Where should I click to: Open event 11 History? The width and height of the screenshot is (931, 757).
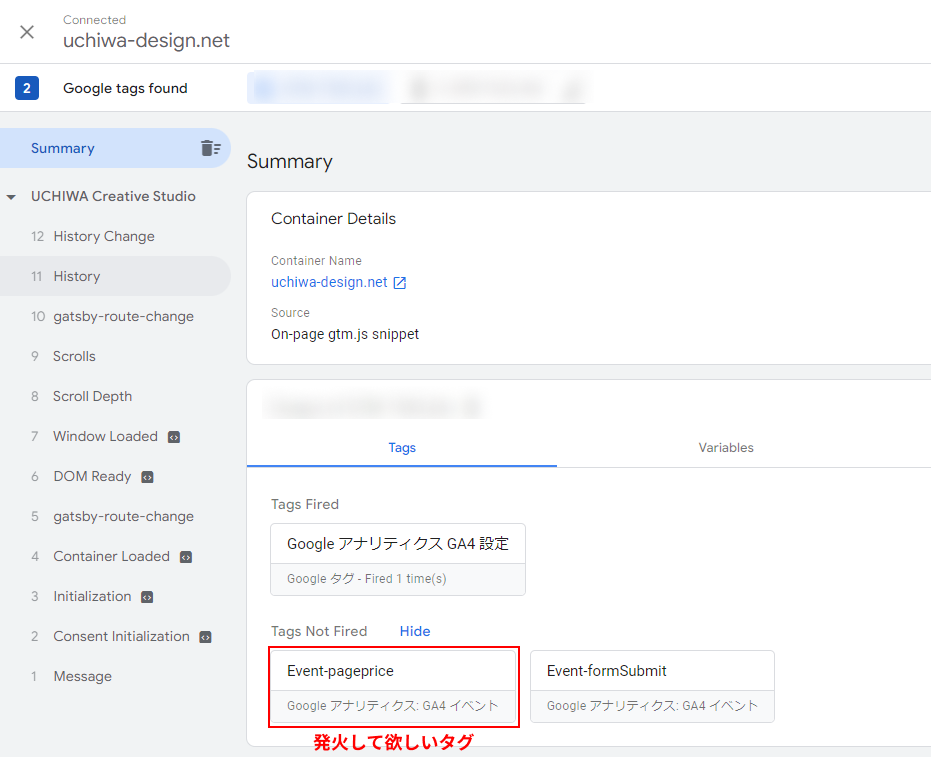pos(115,276)
